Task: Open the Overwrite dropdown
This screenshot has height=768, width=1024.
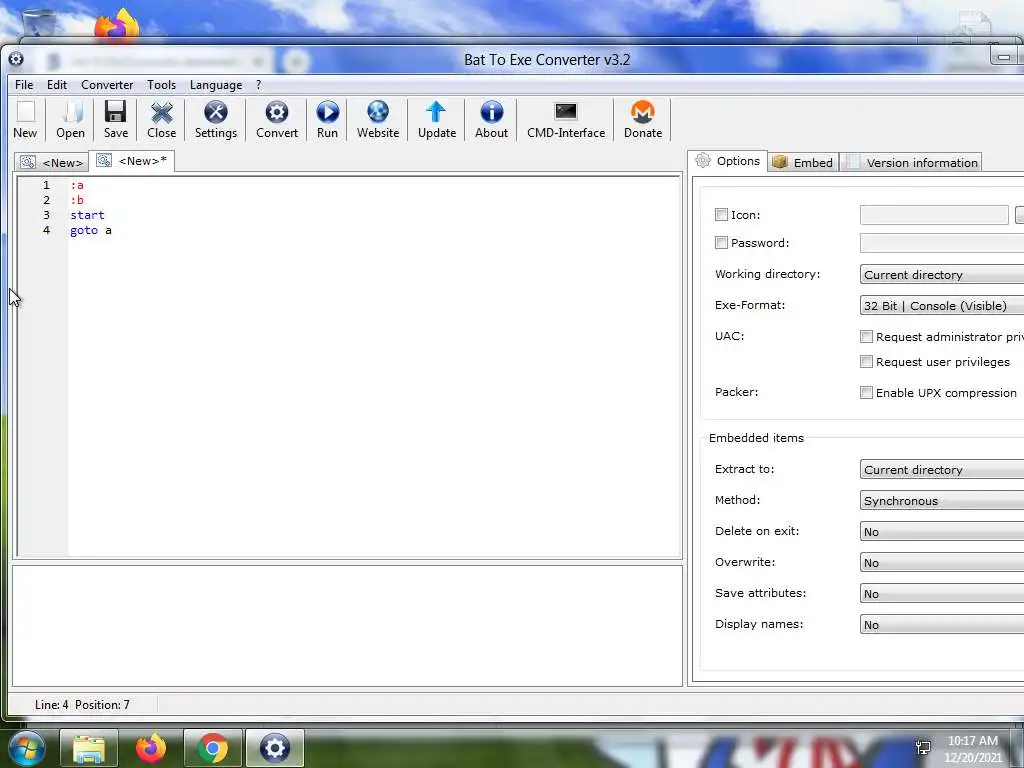Action: pyautogui.click(x=942, y=562)
